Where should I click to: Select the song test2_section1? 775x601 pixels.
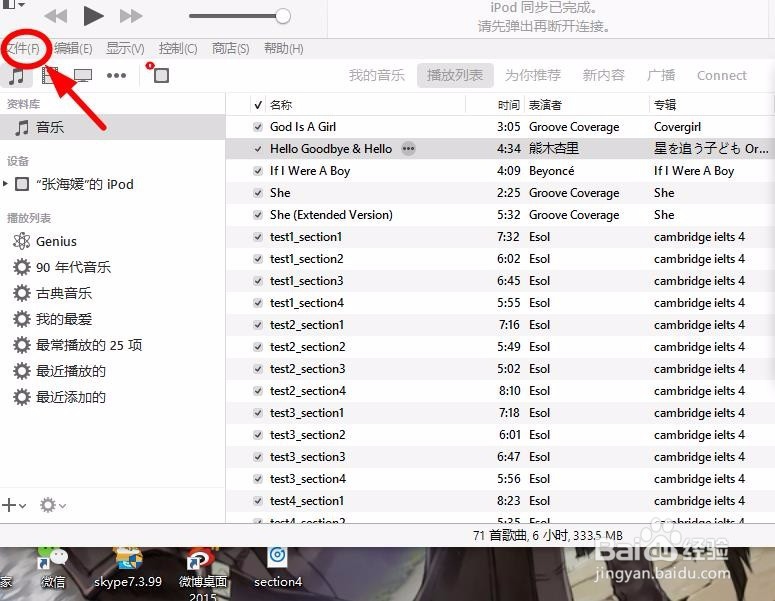point(306,325)
